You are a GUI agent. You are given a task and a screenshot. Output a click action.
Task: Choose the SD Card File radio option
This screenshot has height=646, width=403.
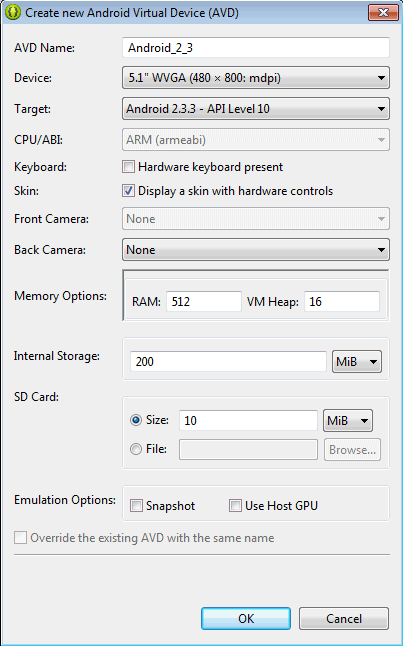(136, 449)
